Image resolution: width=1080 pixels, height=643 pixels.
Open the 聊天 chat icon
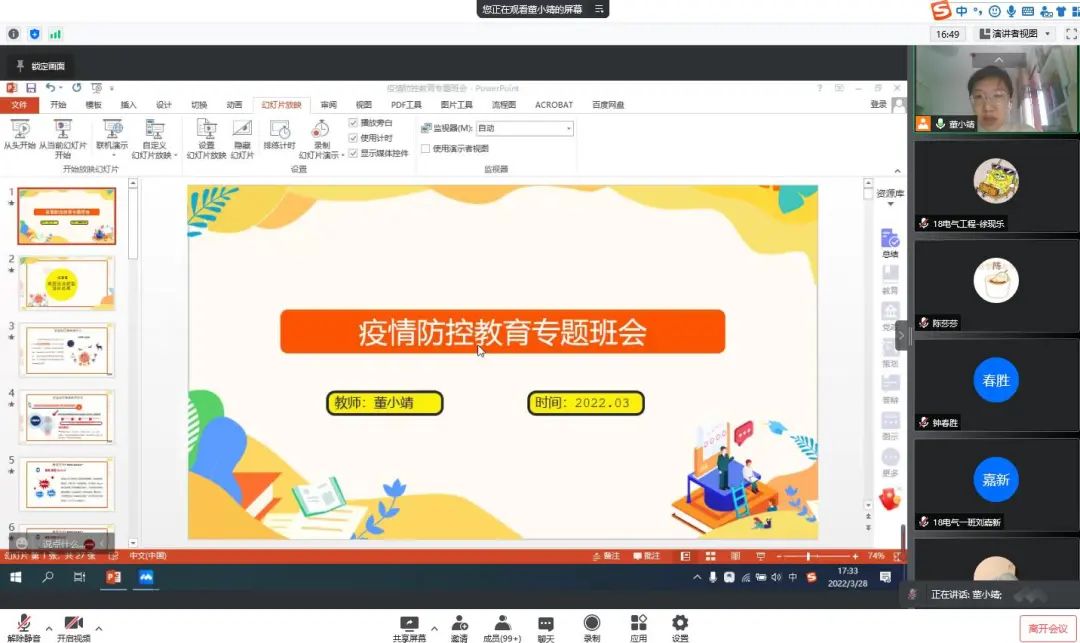coord(546,623)
